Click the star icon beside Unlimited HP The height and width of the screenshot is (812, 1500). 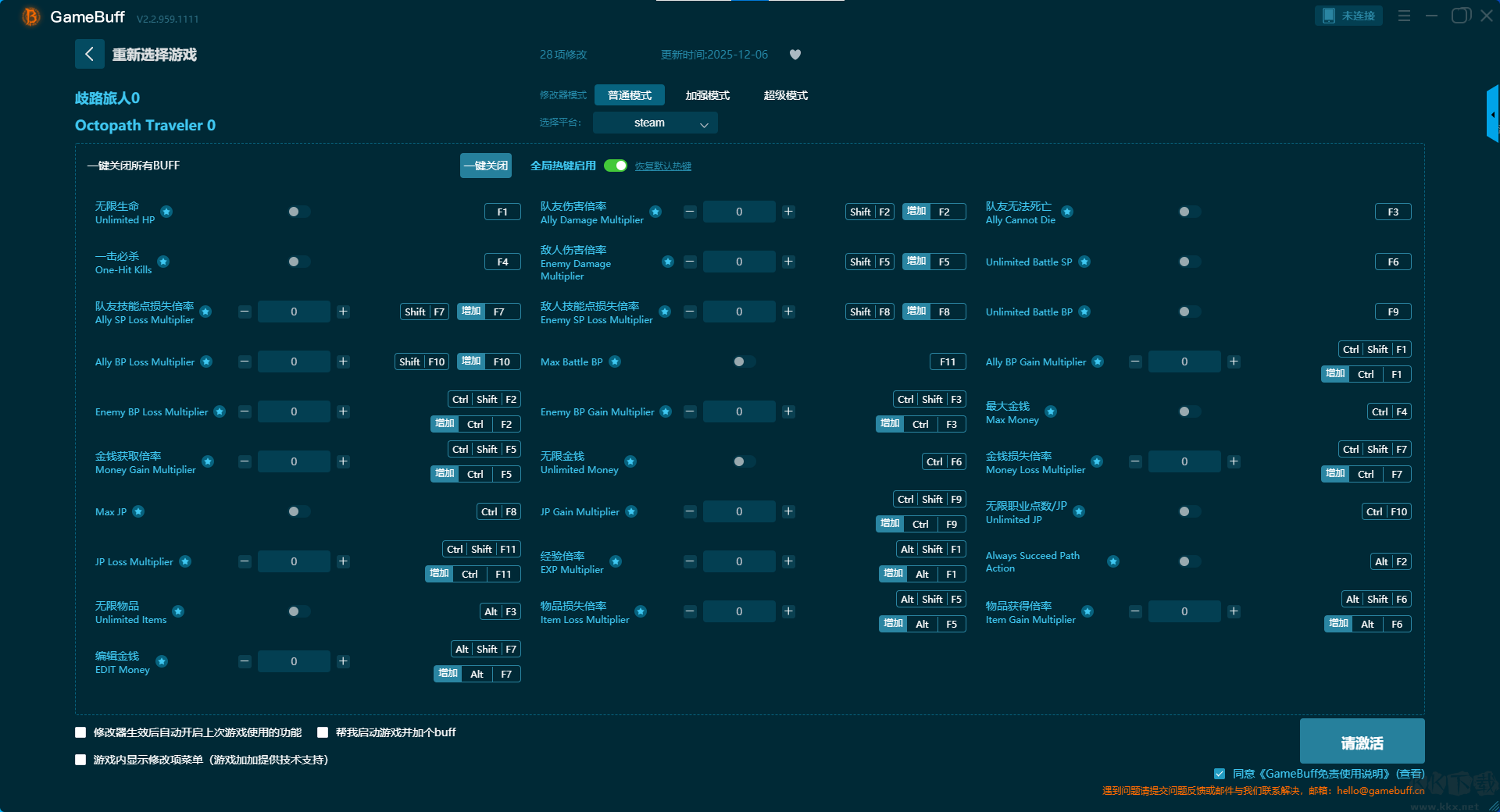(166, 212)
